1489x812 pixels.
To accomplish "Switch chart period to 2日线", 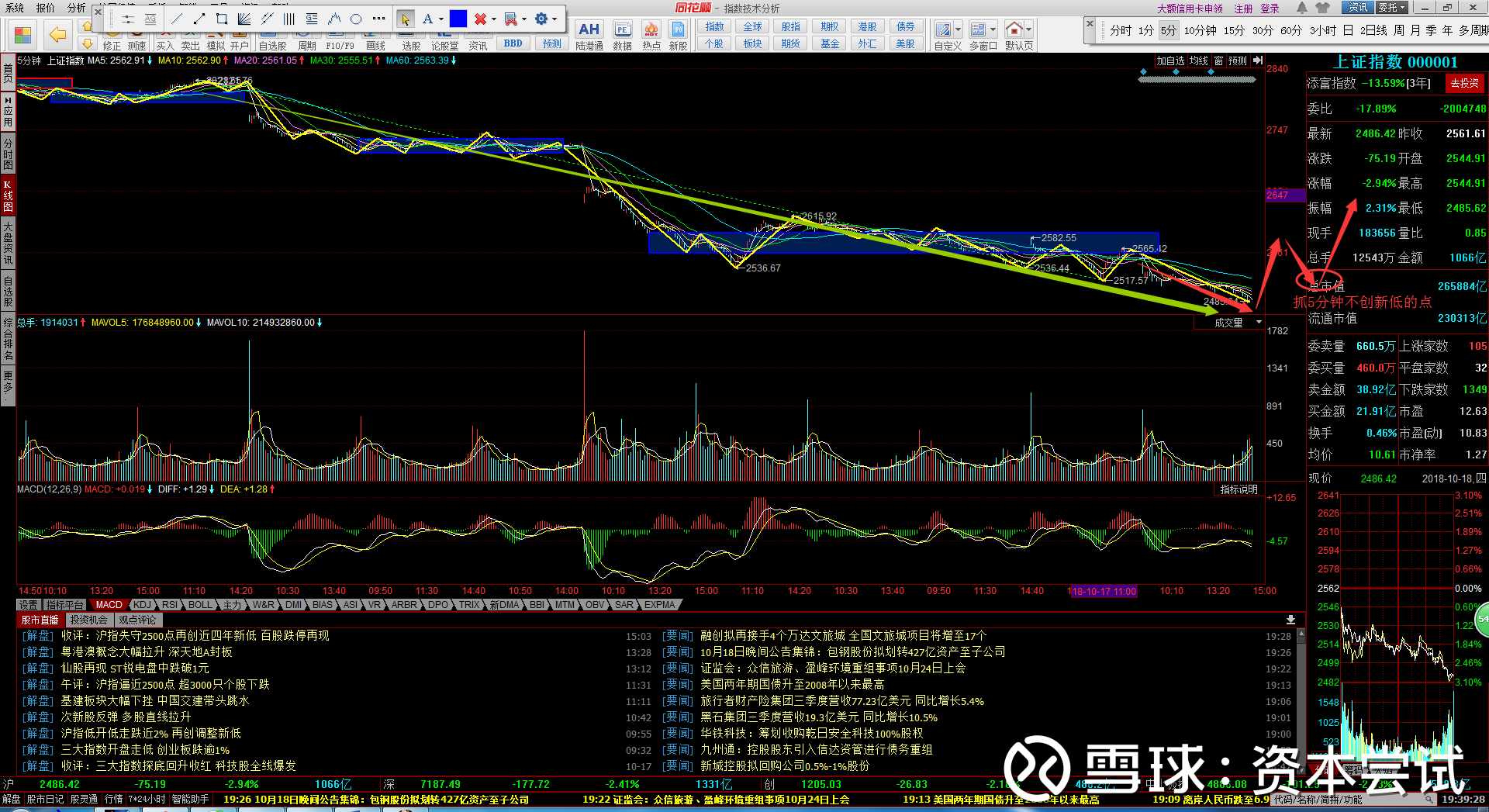I will [x=1373, y=30].
